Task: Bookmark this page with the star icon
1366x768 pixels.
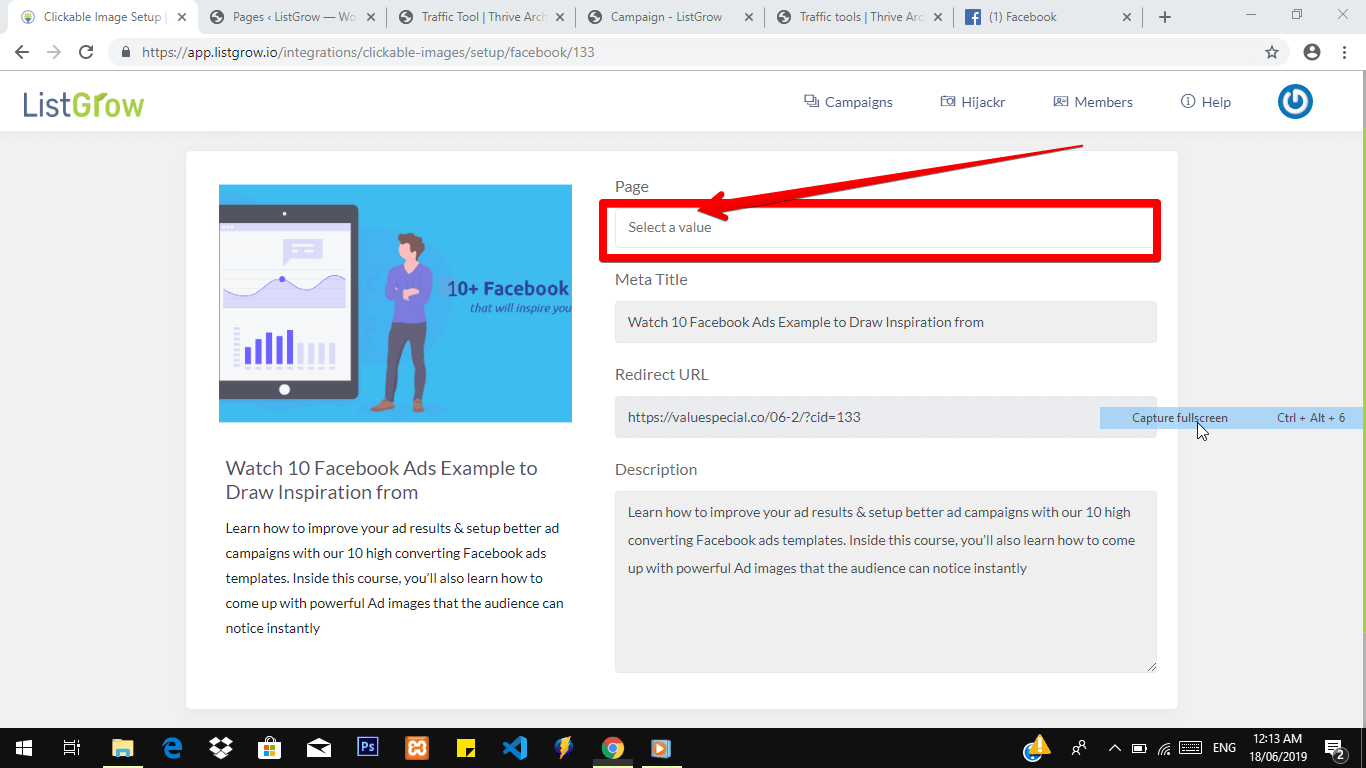Action: tap(1272, 52)
